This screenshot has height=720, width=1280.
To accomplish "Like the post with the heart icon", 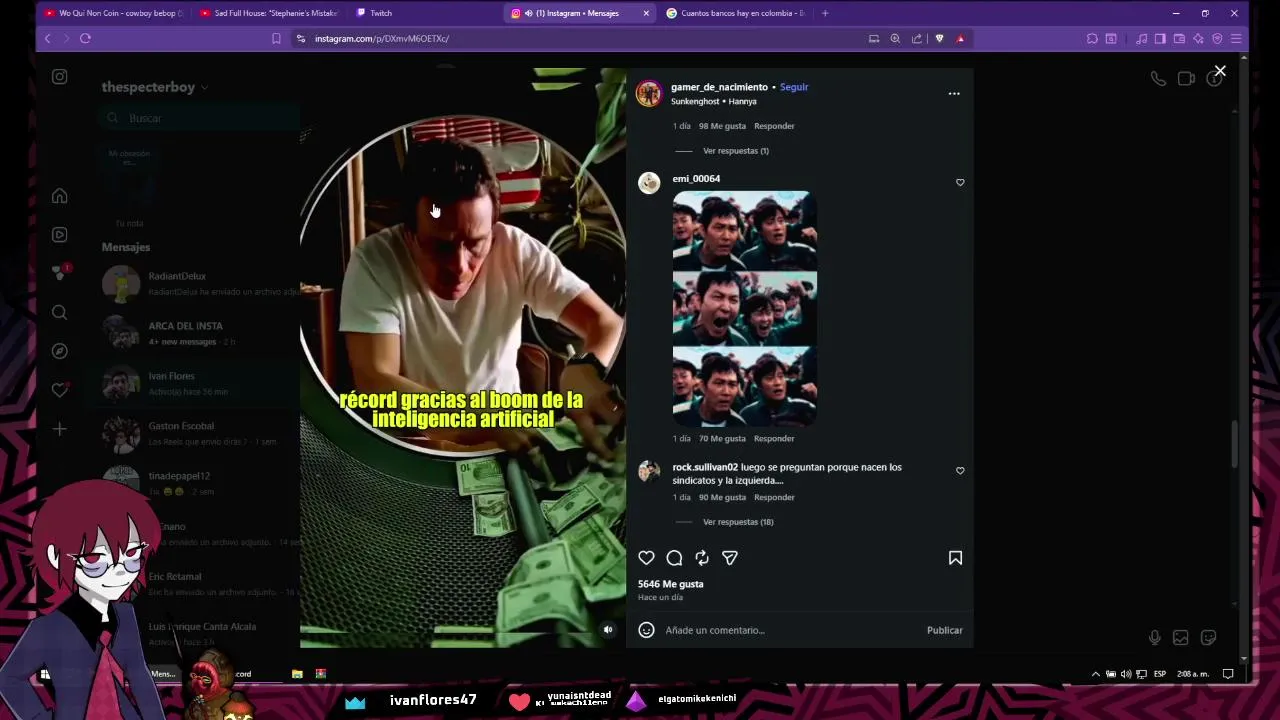I will tap(646, 558).
